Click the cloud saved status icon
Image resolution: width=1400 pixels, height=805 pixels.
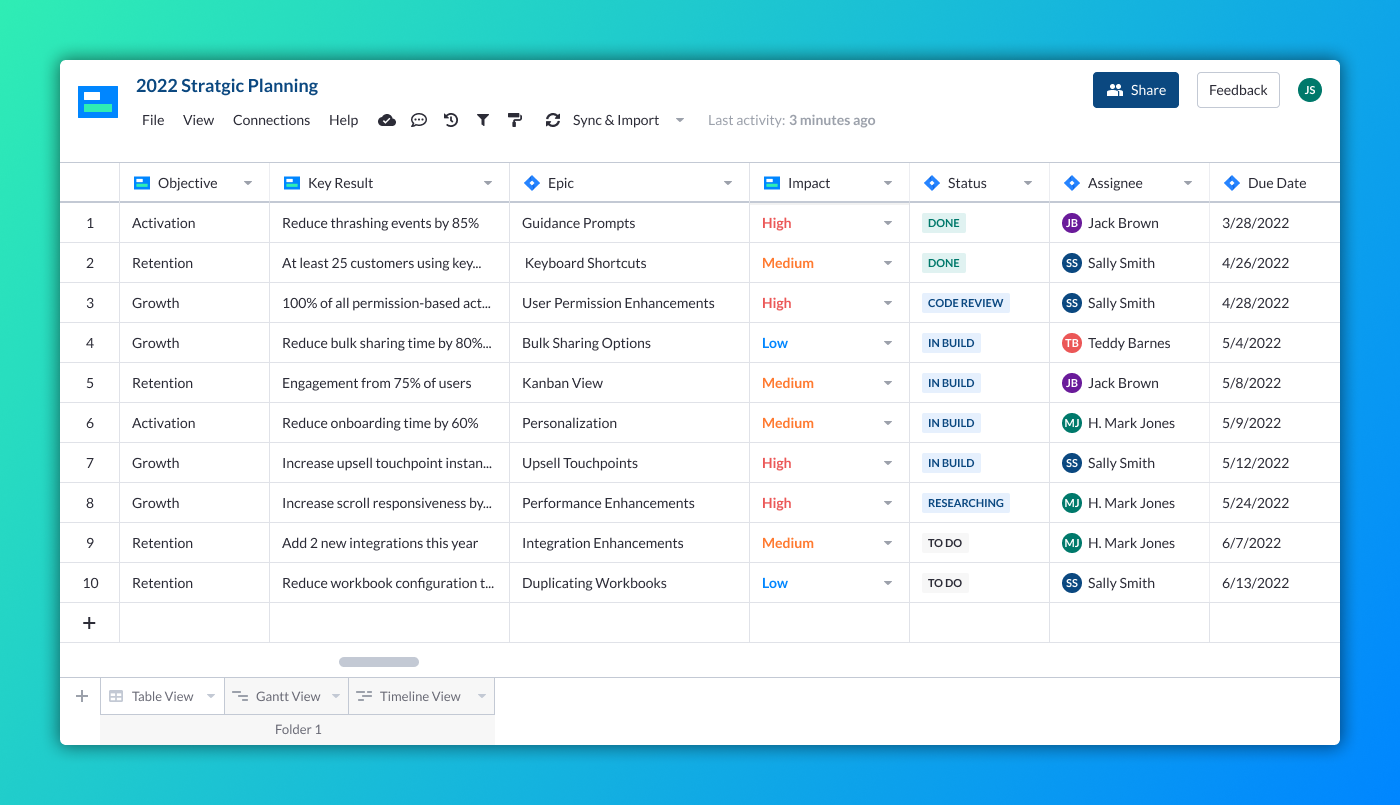pos(387,120)
